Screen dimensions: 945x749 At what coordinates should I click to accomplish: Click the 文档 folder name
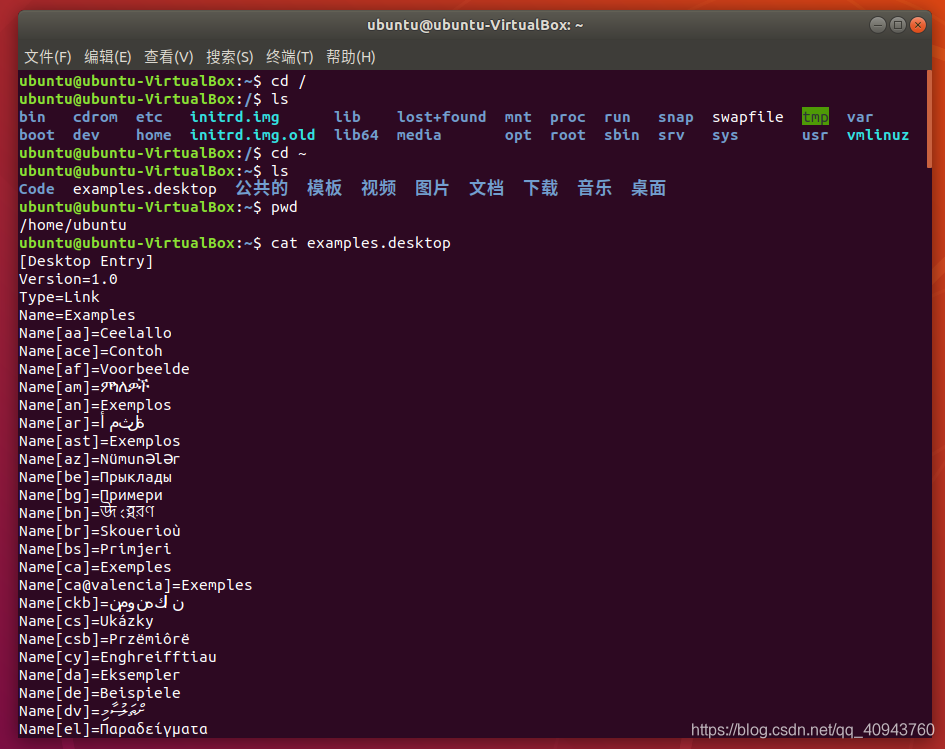point(486,189)
